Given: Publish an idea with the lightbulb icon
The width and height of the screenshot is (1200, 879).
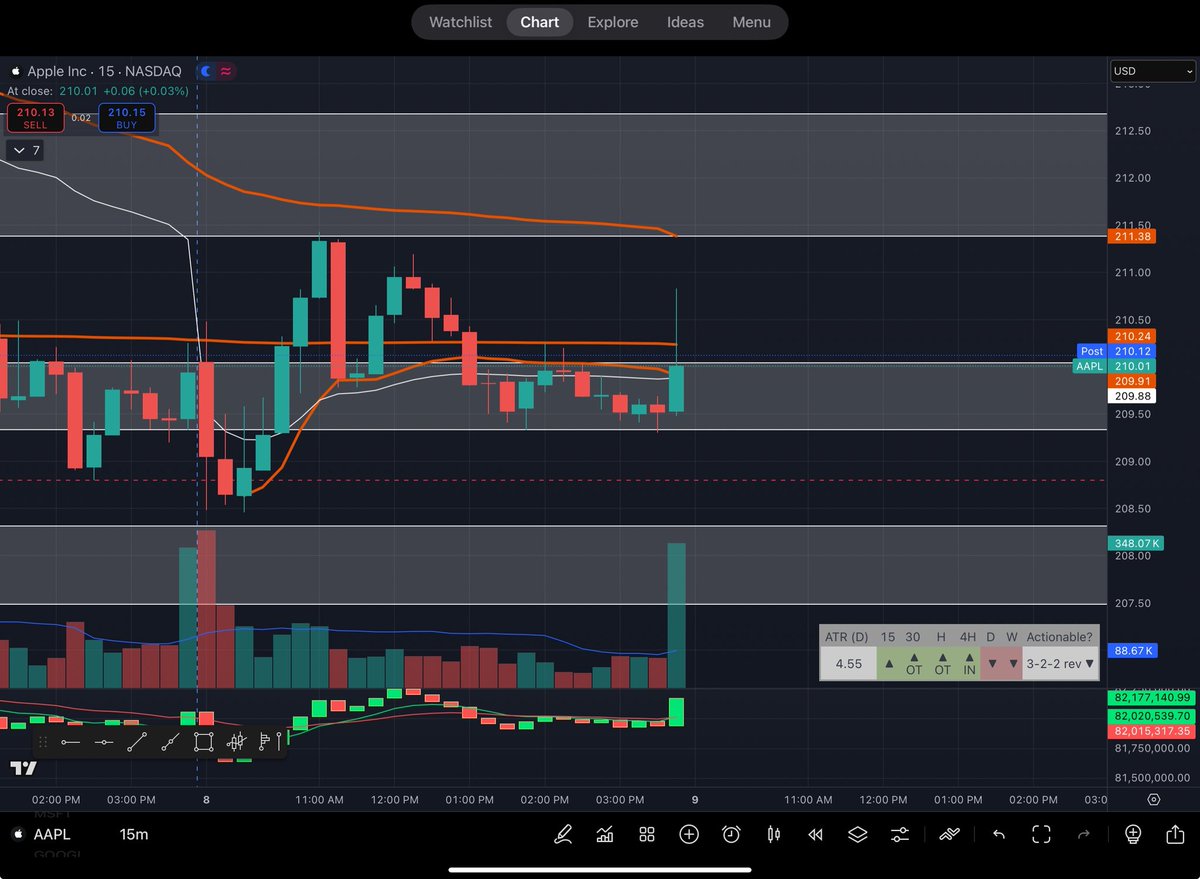Looking at the screenshot, I should pos(1133,834).
